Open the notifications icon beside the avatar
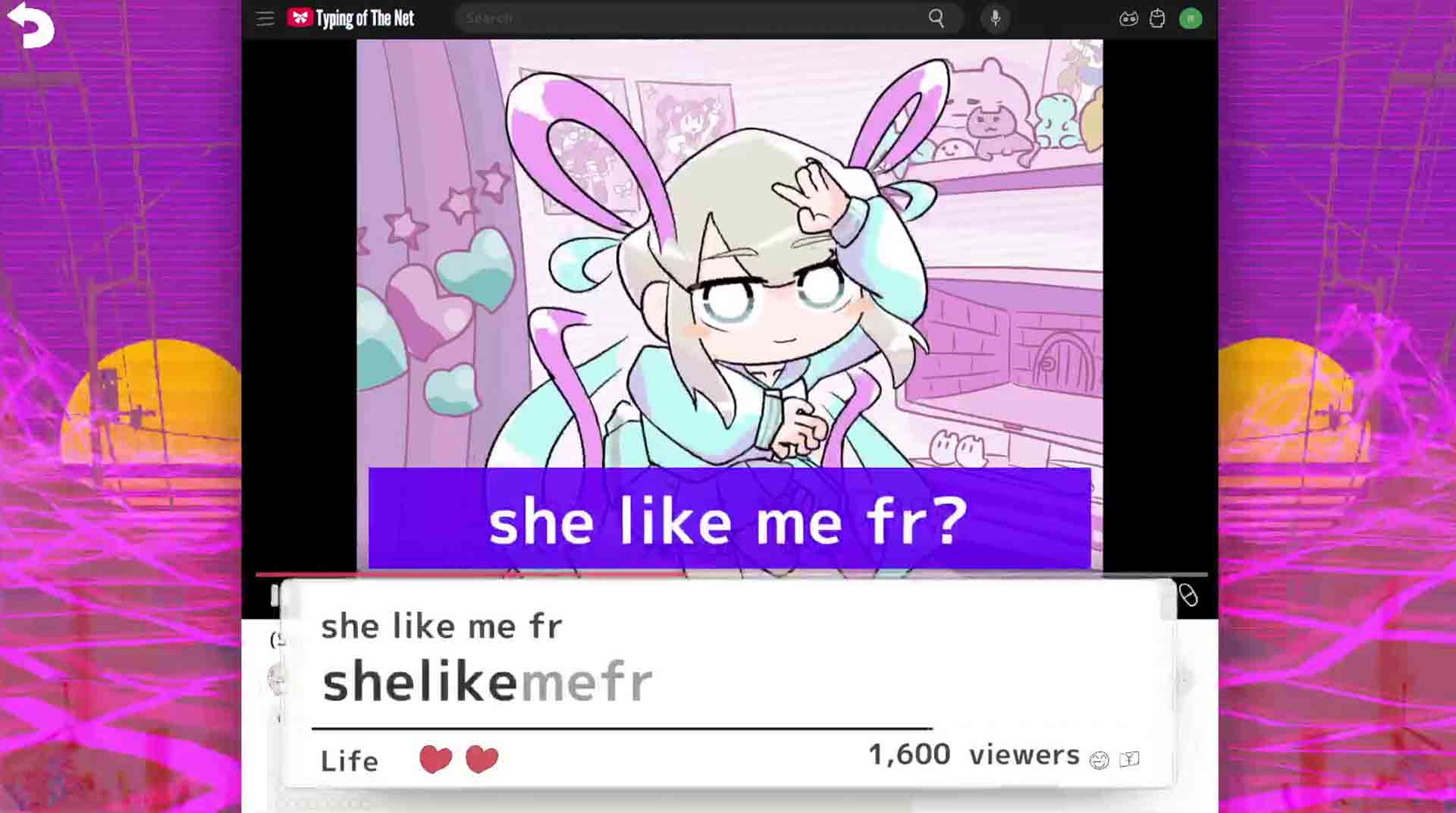This screenshot has height=813, width=1456. click(1157, 18)
